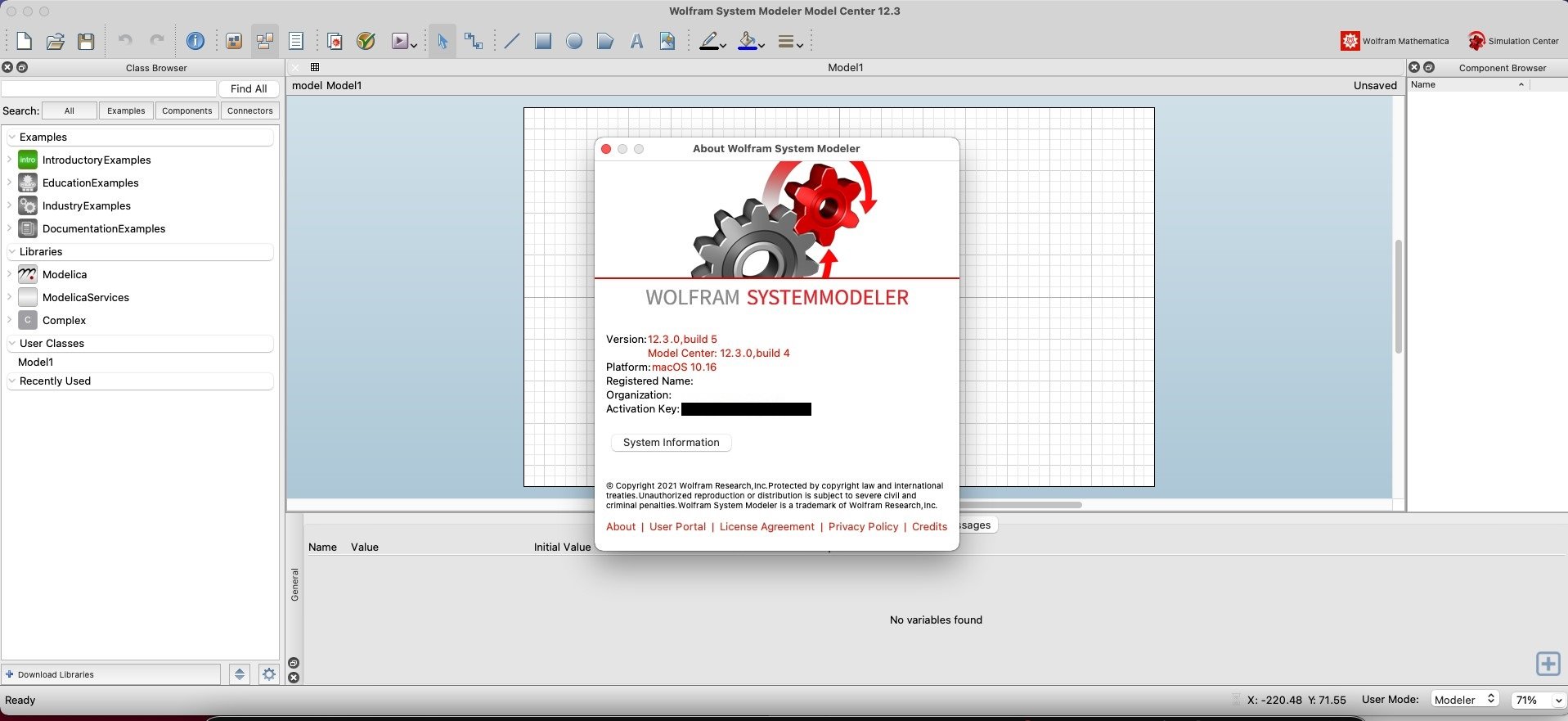
Task: Switch to Diagram View
Action: [x=265, y=41]
